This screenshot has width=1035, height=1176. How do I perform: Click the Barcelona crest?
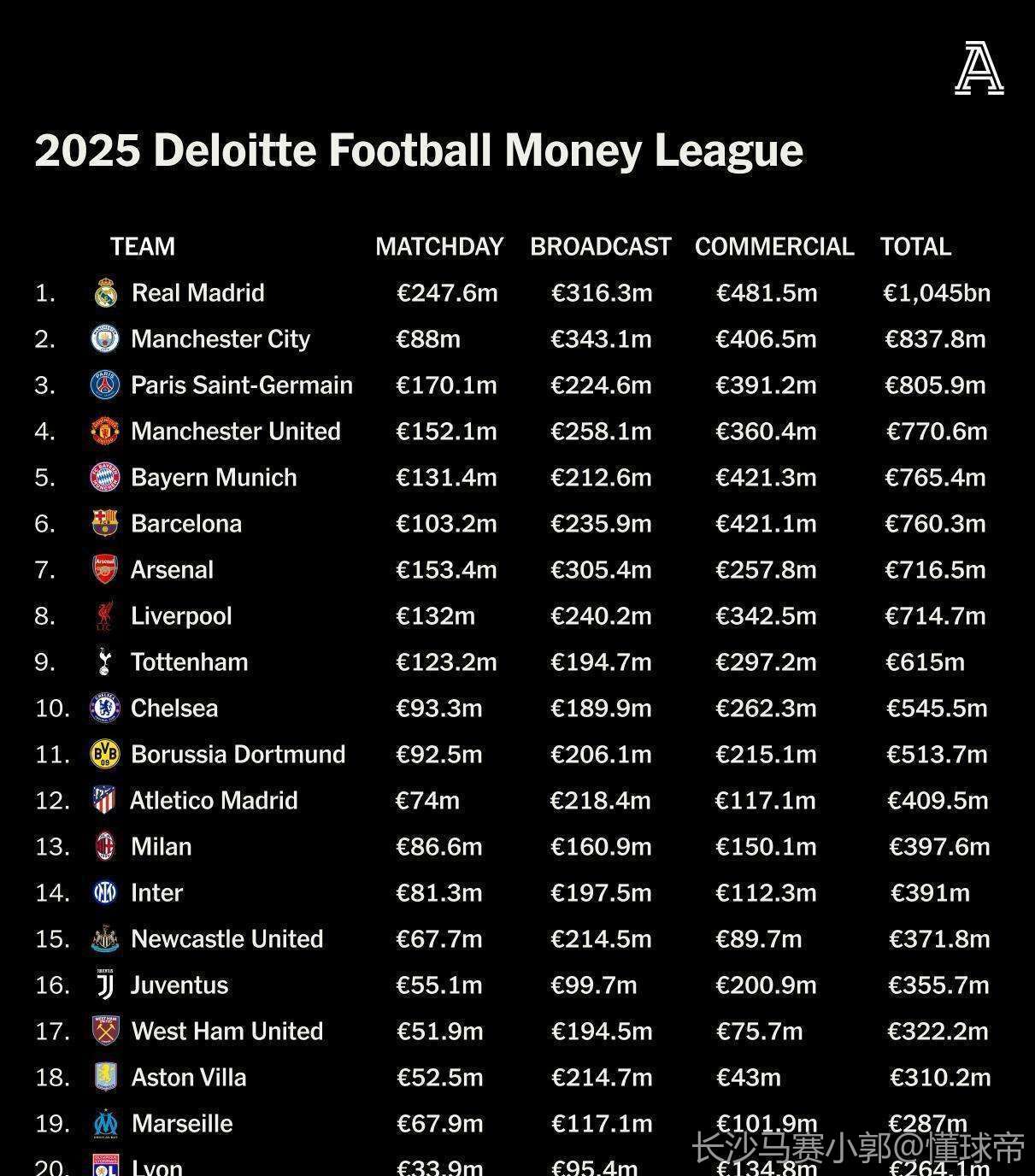coord(105,523)
